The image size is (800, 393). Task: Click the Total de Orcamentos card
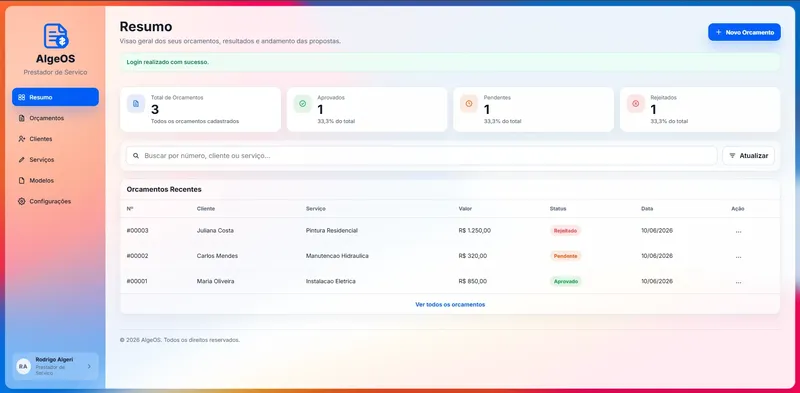point(201,110)
